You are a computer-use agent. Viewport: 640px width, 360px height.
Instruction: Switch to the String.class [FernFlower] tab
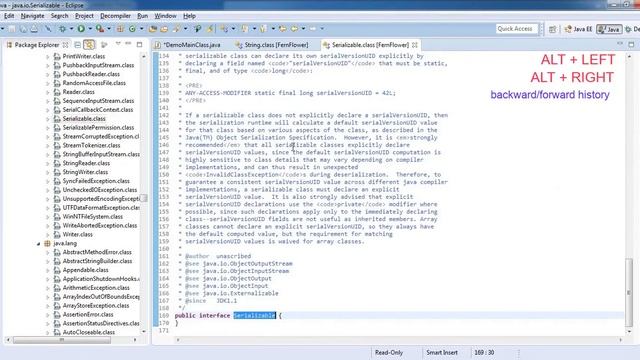coord(272,45)
